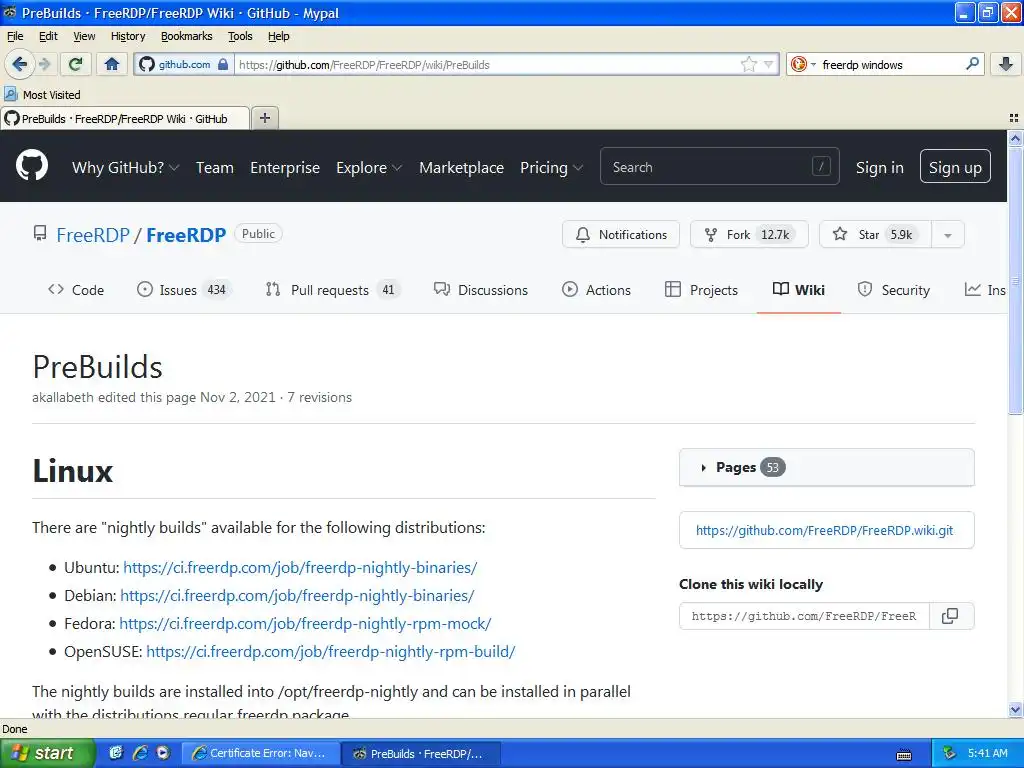
Task: Open the Star lists dropdown arrow
Action: (x=948, y=235)
